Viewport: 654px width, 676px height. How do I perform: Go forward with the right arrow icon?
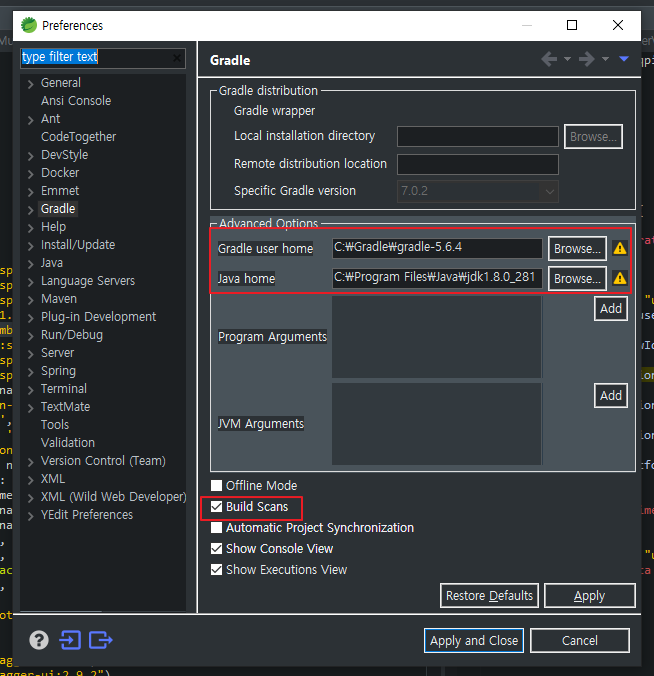click(x=587, y=59)
